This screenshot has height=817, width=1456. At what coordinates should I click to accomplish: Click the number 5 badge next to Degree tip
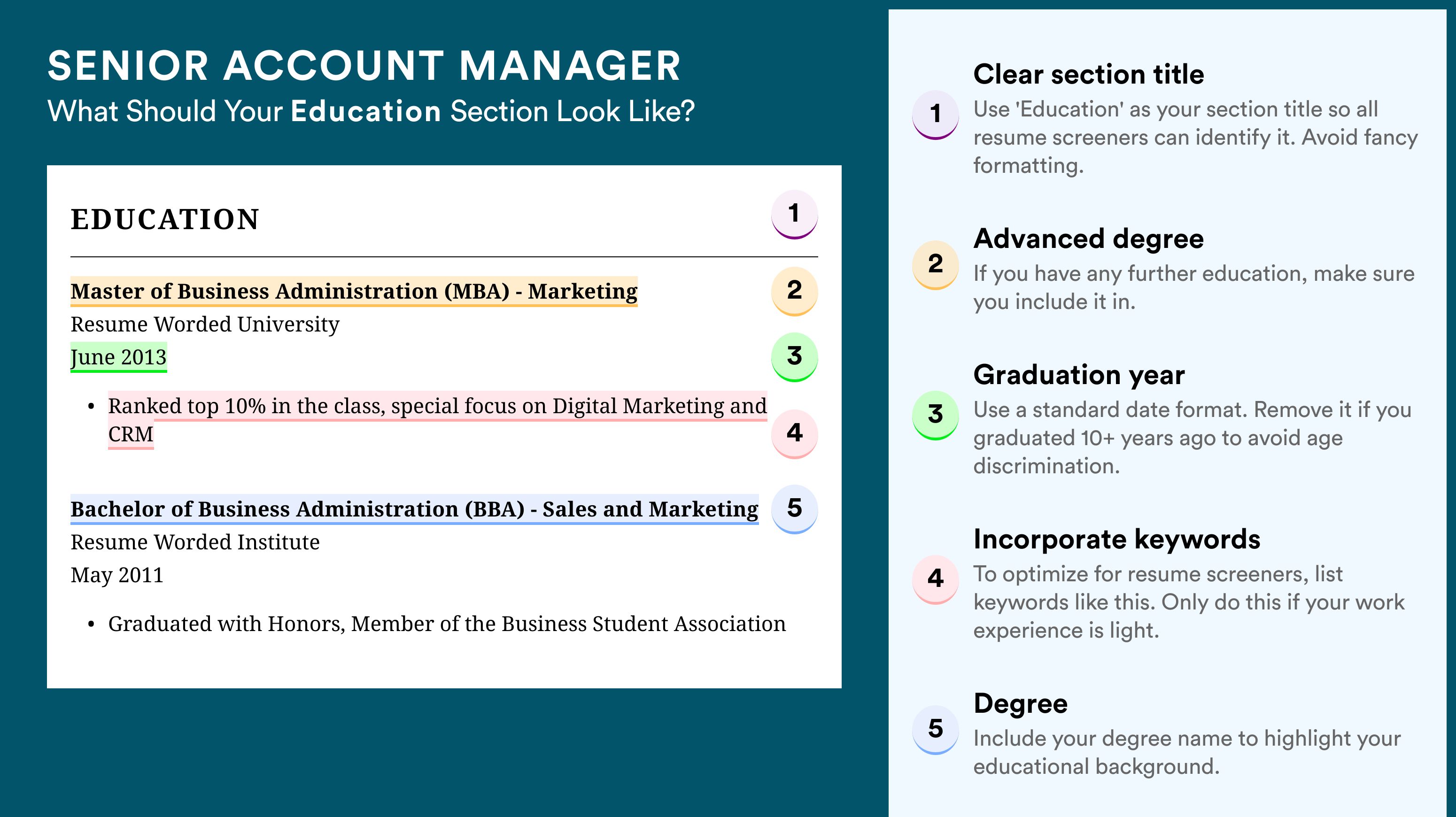point(936,730)
